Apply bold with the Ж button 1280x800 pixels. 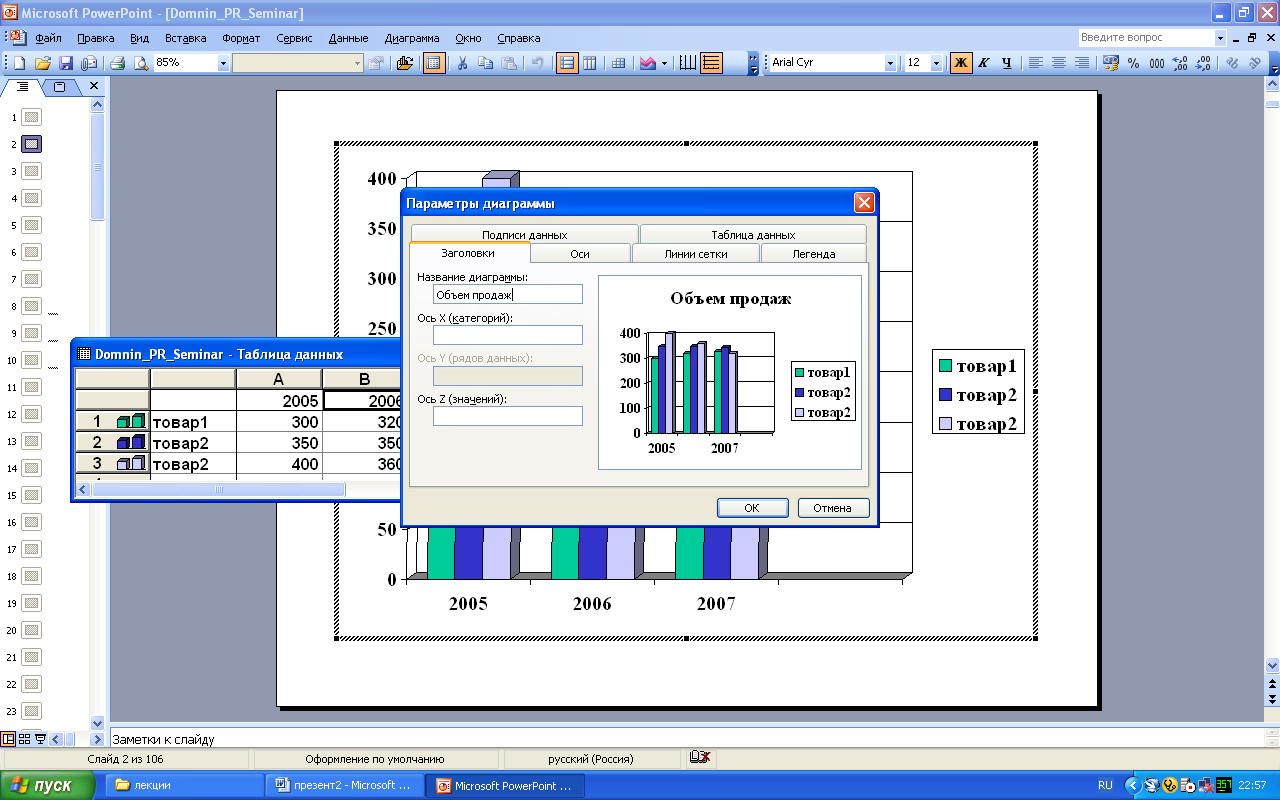click(960, 63)
